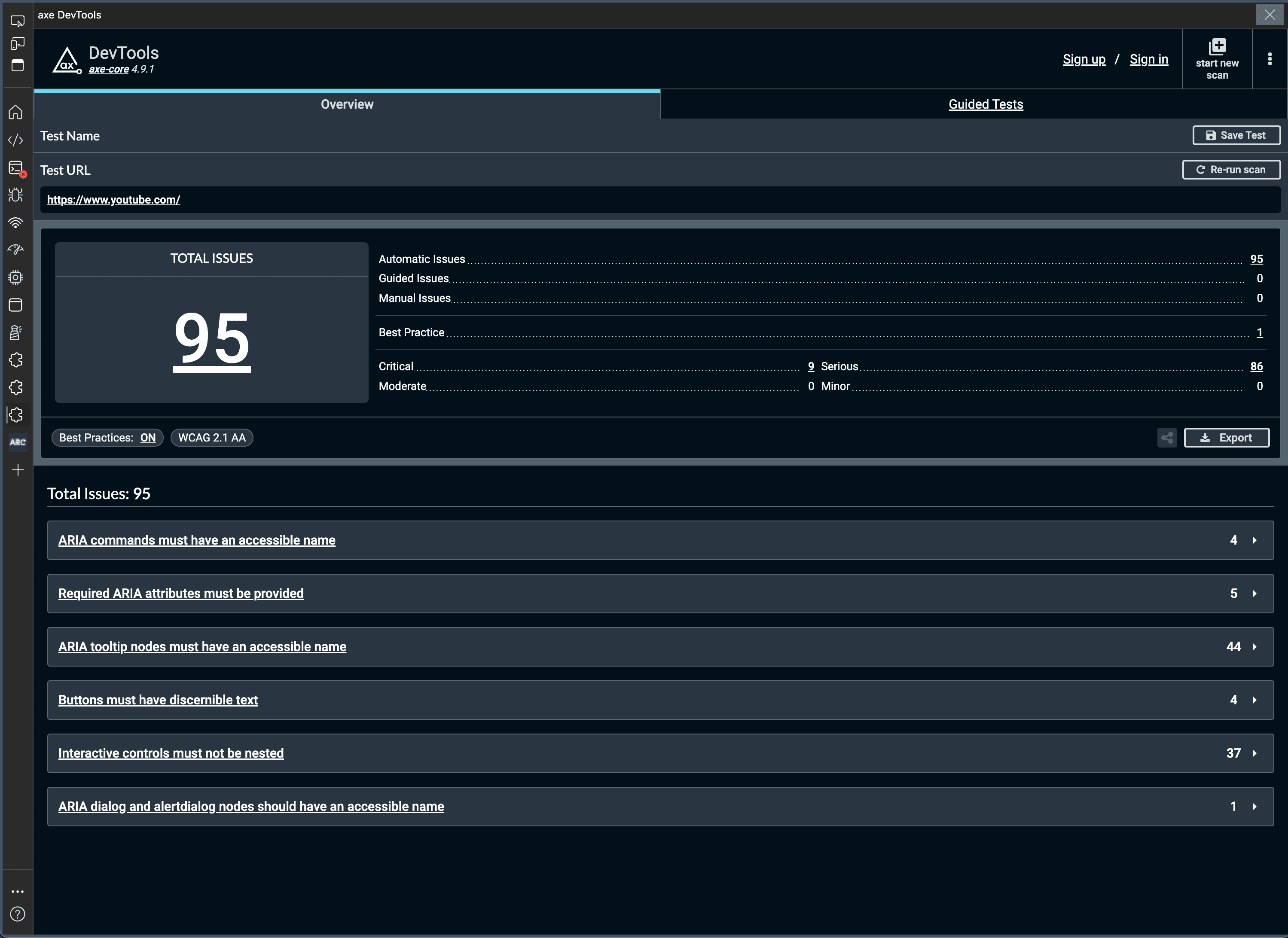Viewport: 1288px width, 938px height.
Task: Open 'Interactive controls must not be nested'
Action: (x=171, y=753)
